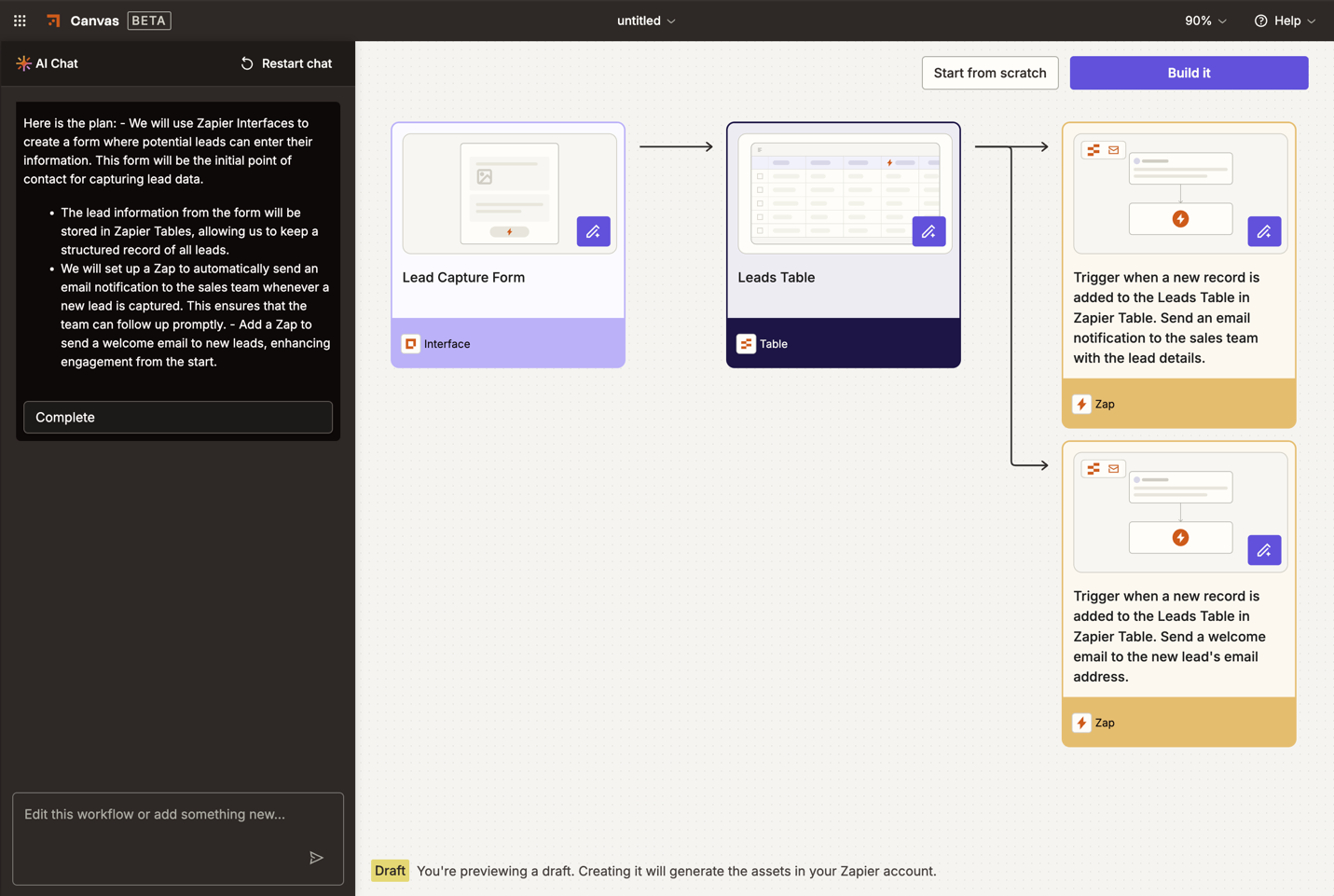1334x896 pixels.
Task: Click the orange bolt in notification Zap preview
Action: (1180, 219)
